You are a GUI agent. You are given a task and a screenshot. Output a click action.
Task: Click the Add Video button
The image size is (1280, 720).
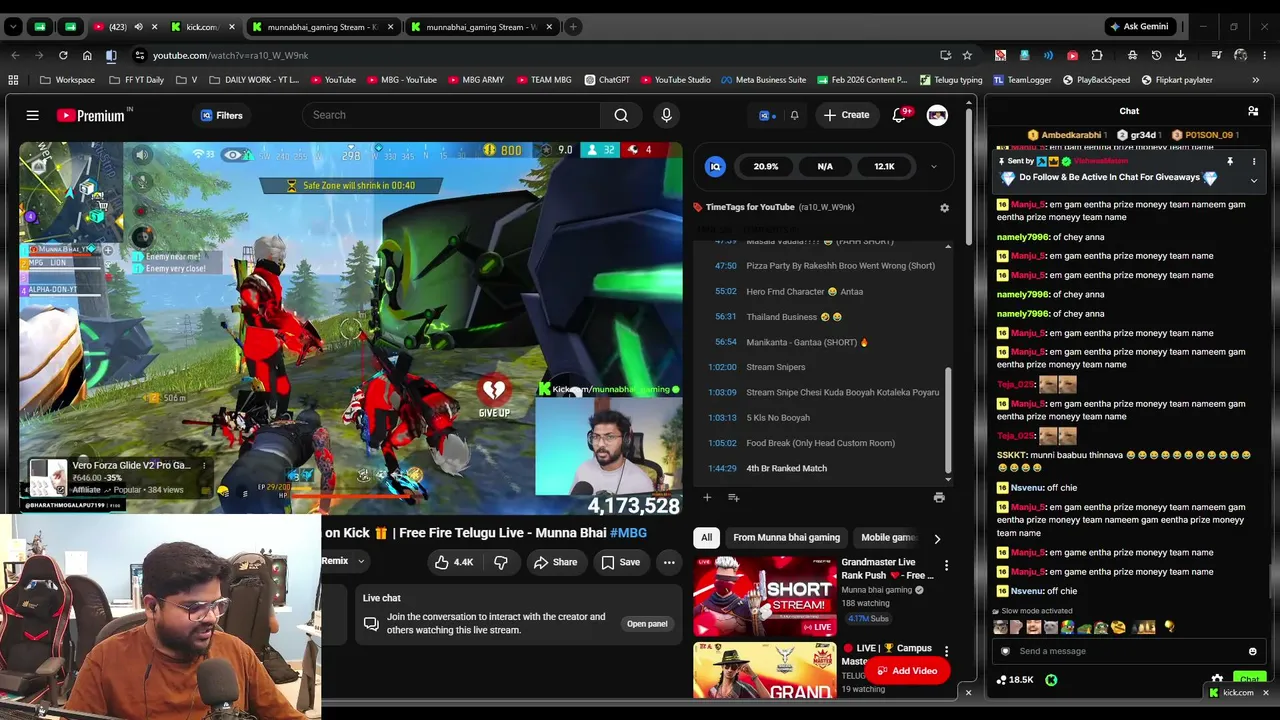coord(907,671)
